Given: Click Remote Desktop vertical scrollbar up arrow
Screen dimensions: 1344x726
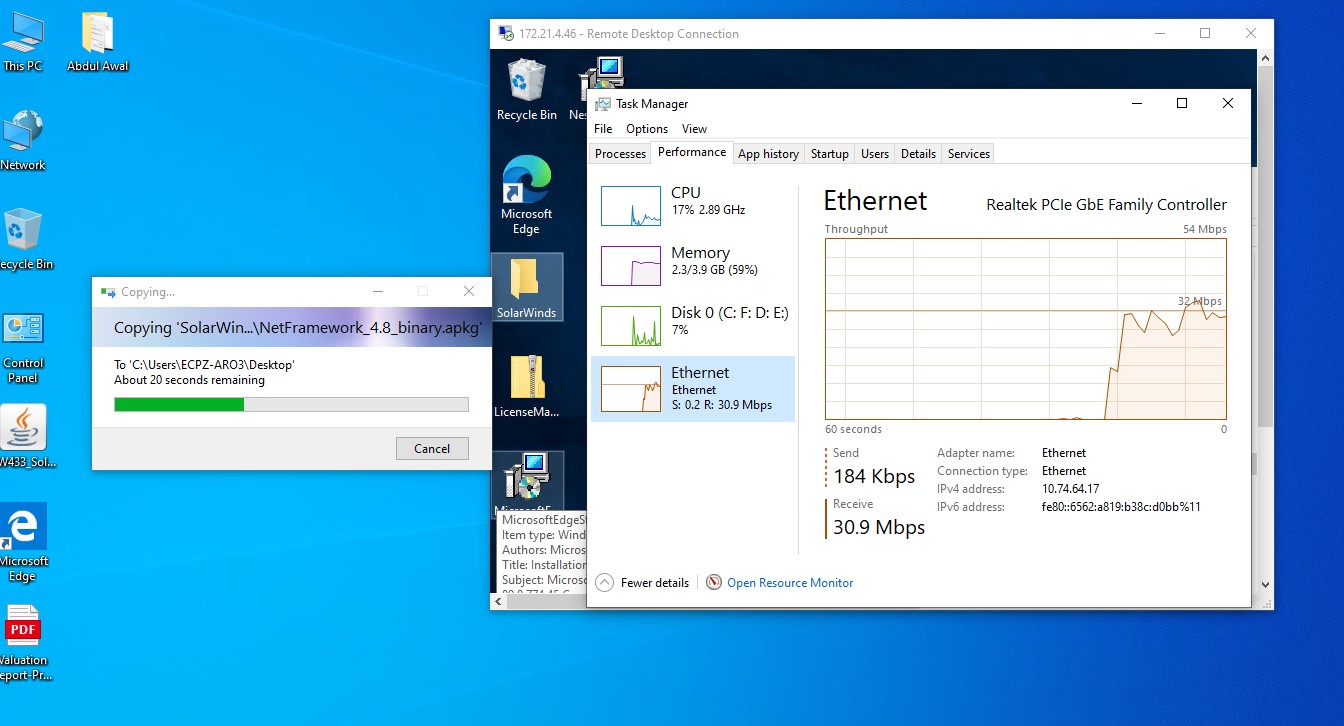Looking at the screenshot, I should (1265, 59).
